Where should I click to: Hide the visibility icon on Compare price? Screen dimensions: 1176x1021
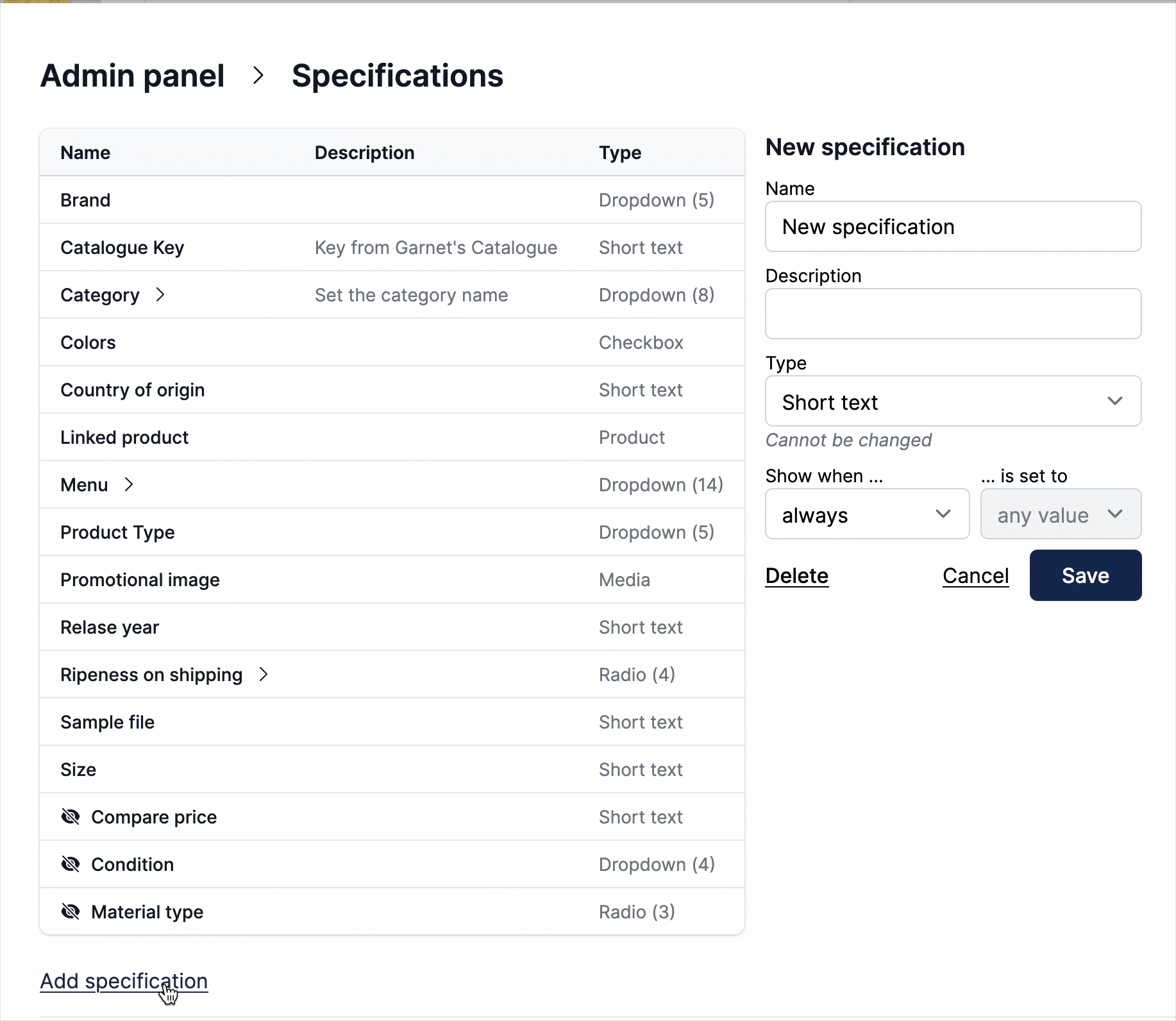[71, 816]
